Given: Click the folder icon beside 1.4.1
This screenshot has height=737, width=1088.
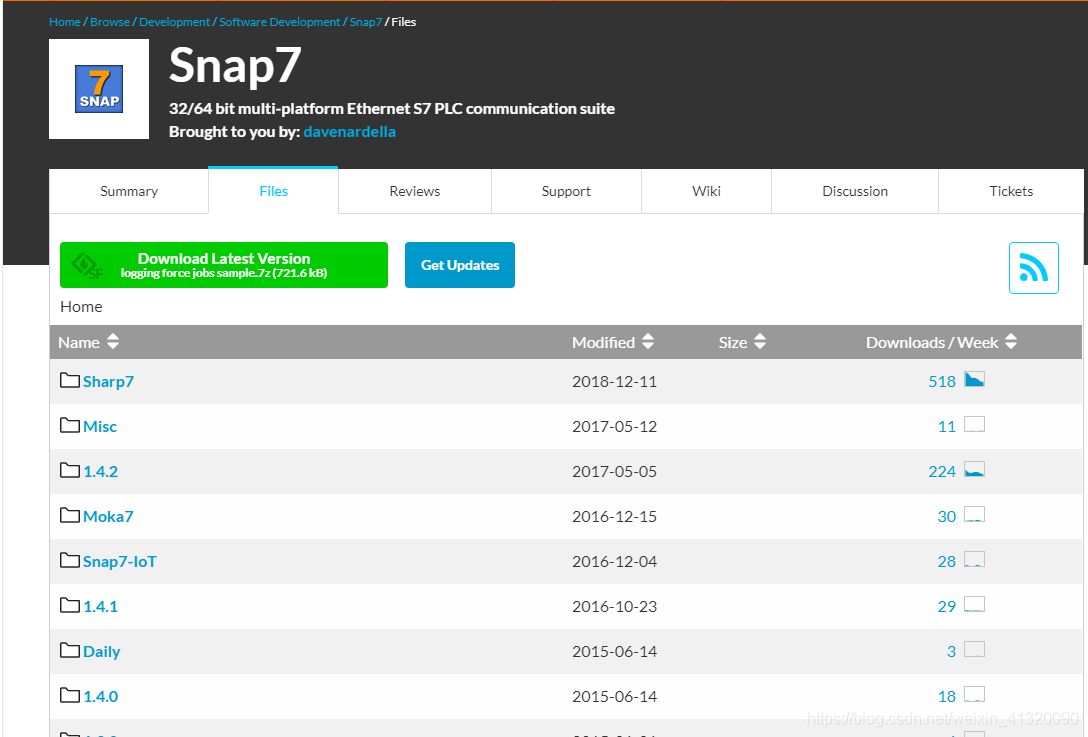Looking at the screenshot, I should click(69, 606).
